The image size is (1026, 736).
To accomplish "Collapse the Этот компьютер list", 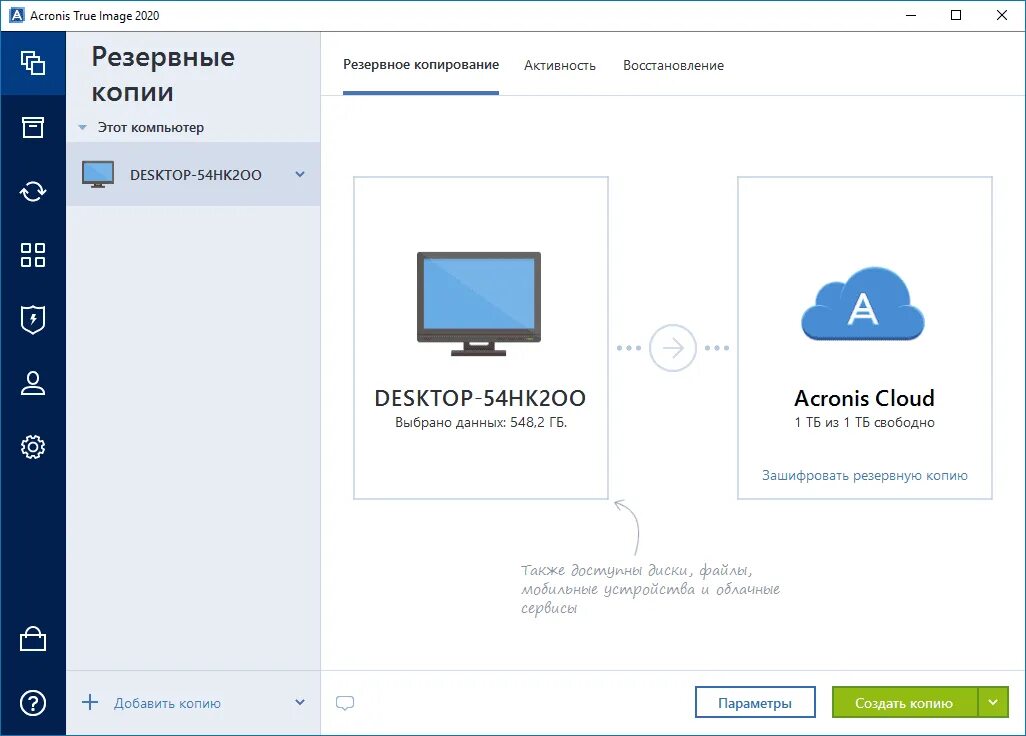I will (81, 127).
